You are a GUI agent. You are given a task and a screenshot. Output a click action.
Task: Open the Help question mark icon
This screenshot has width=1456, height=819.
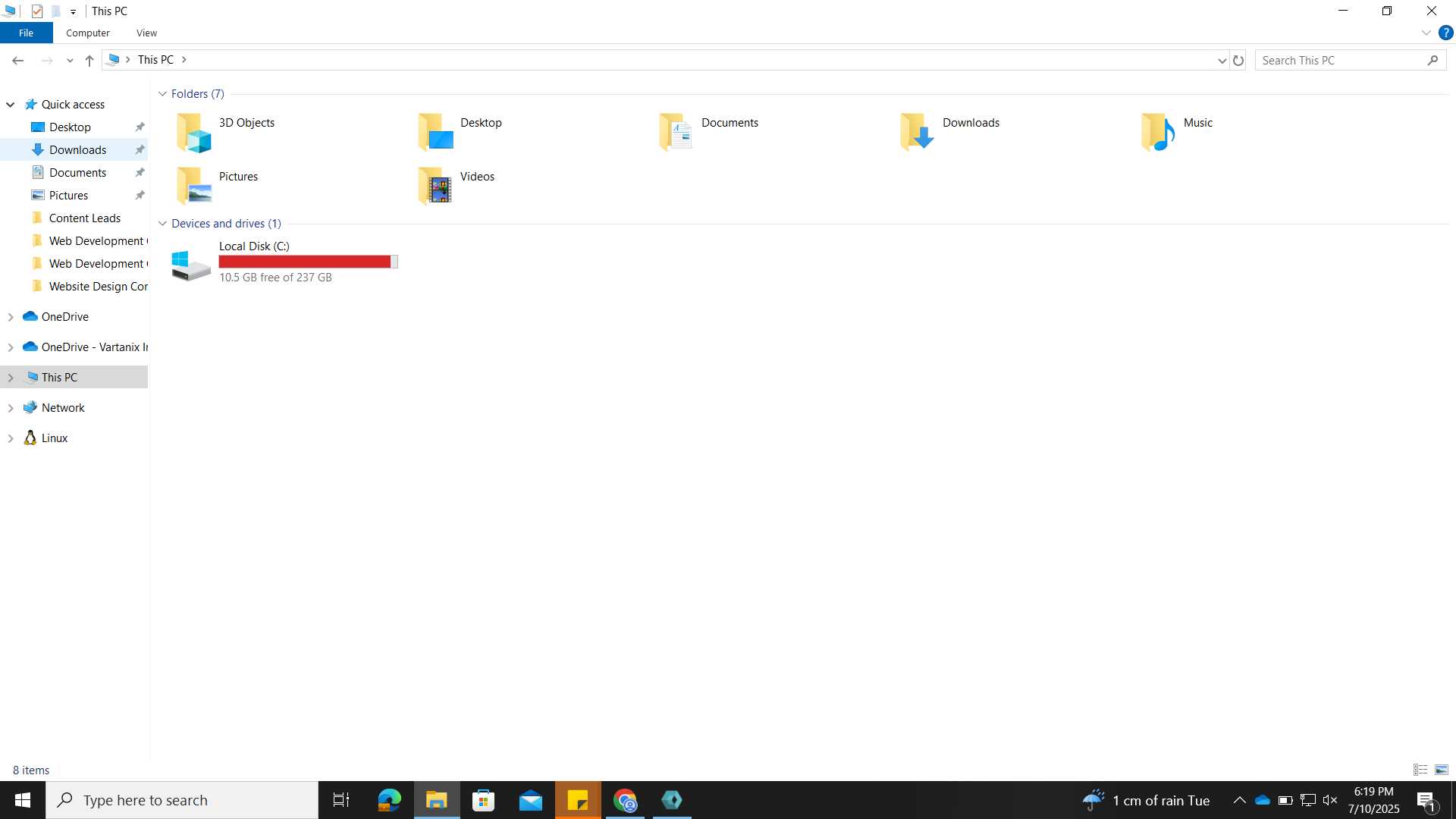click(x=1445, y=33)
